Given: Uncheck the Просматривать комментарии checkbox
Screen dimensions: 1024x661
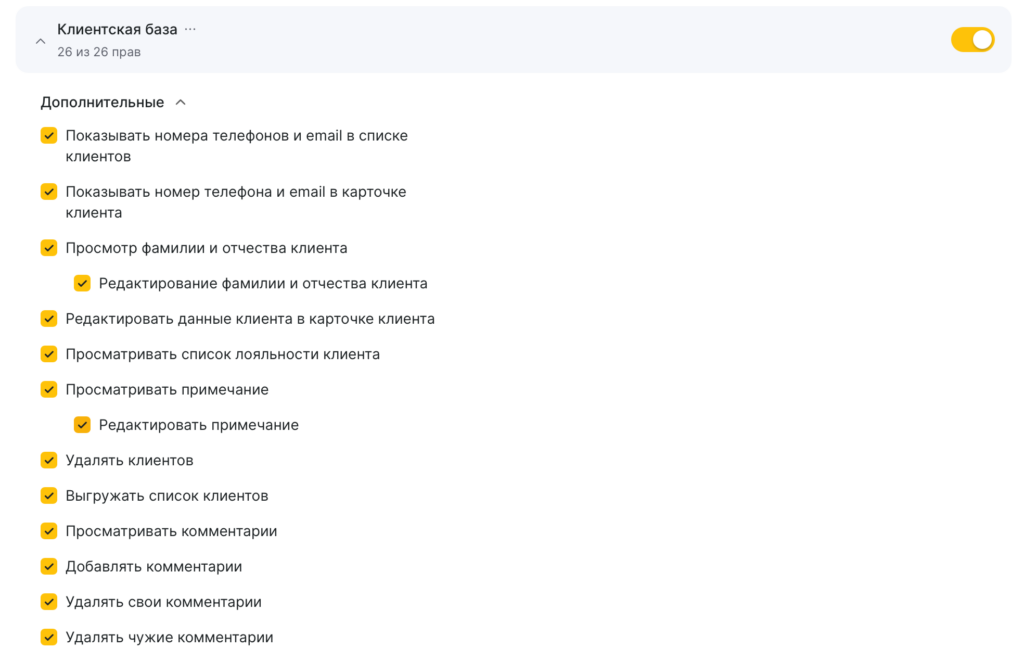Looking at the screenshot, I should [49, 531].
